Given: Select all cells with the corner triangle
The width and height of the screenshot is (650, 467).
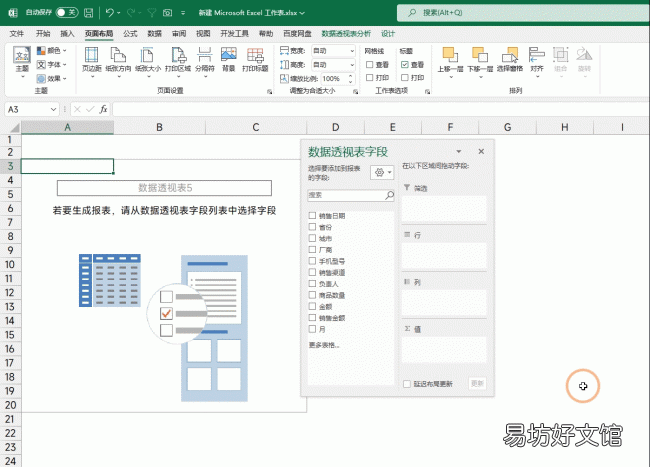Looking at the screenshot, I should [x=15, y=127].
